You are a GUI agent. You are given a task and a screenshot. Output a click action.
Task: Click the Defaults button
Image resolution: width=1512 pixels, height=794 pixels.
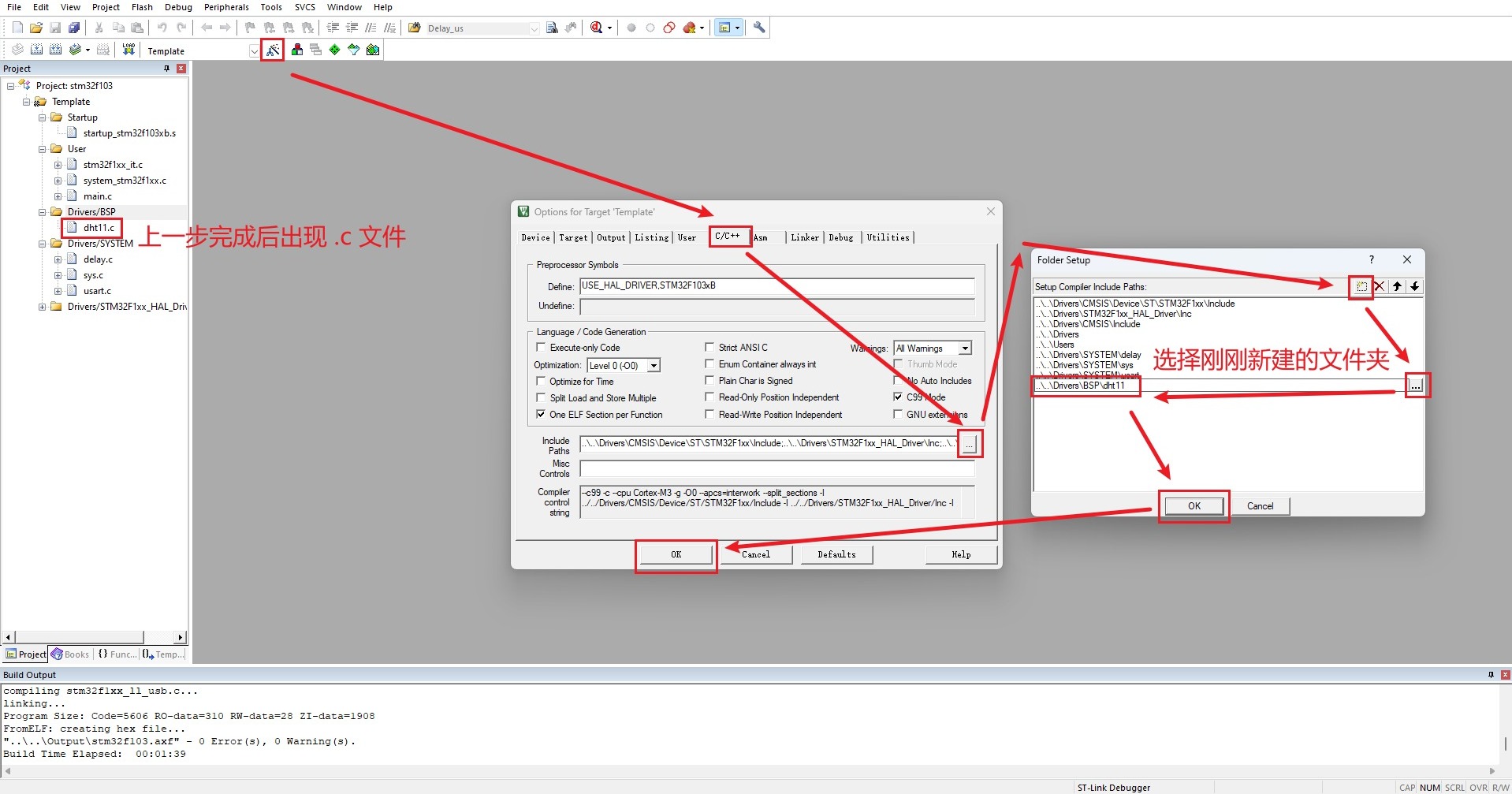click(x=836, y=554)
